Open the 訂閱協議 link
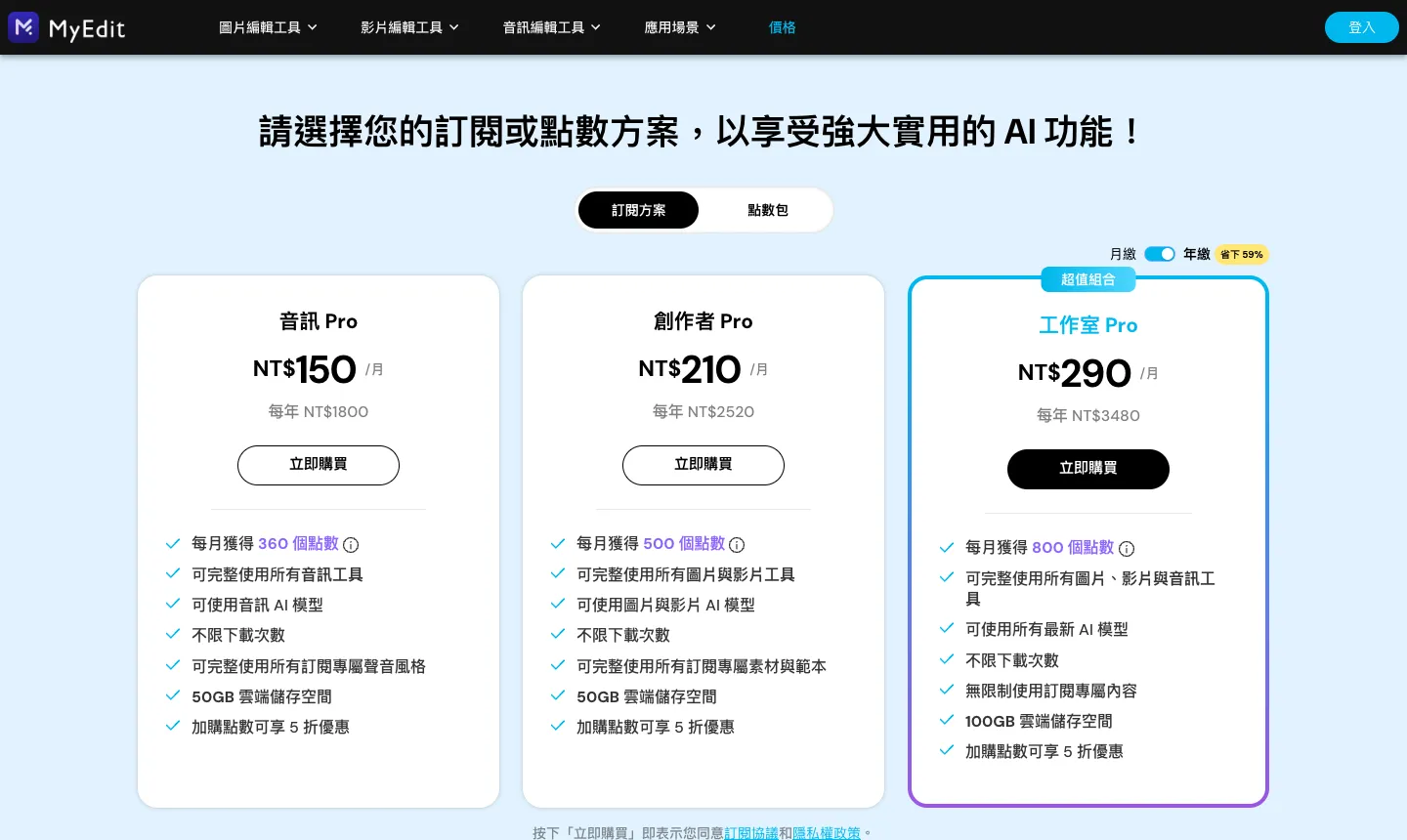Screen dimensions: 1407x840 click(x=751, y=832)
